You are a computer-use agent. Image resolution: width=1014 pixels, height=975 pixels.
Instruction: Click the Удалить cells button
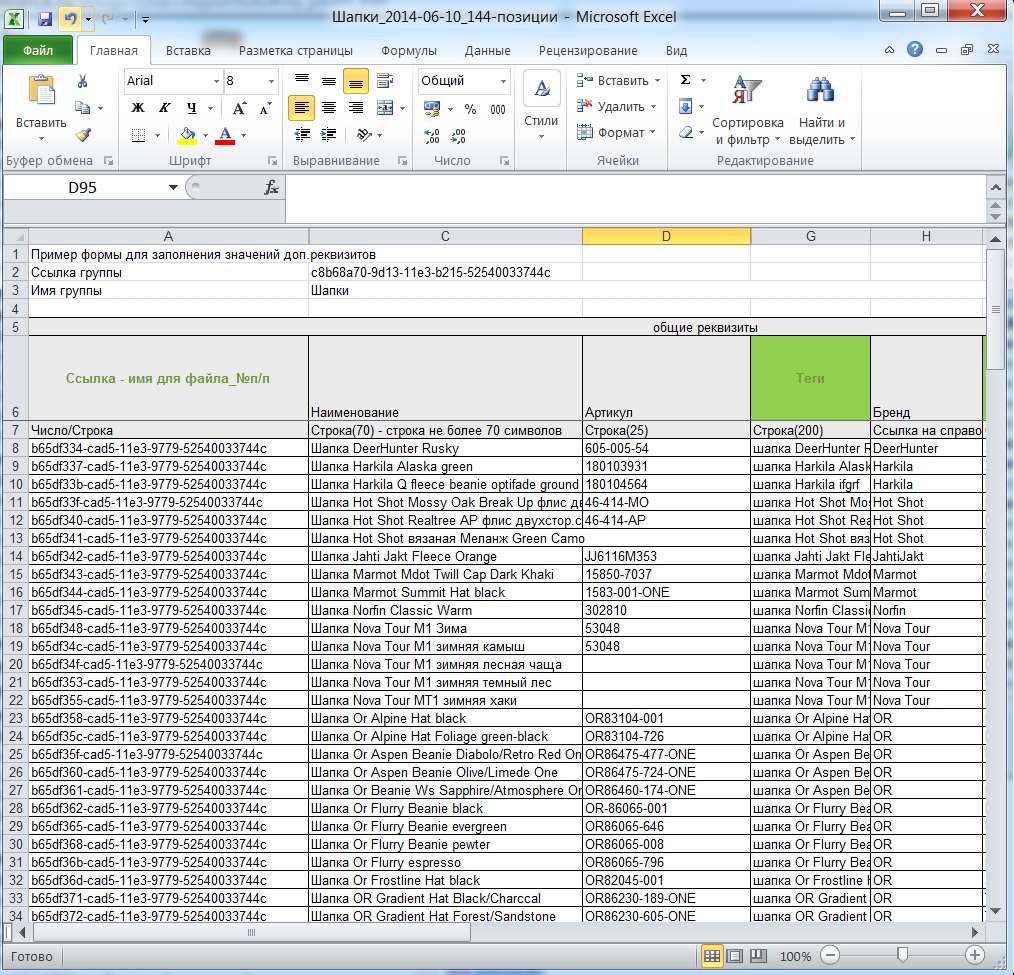tap(617, 107)
